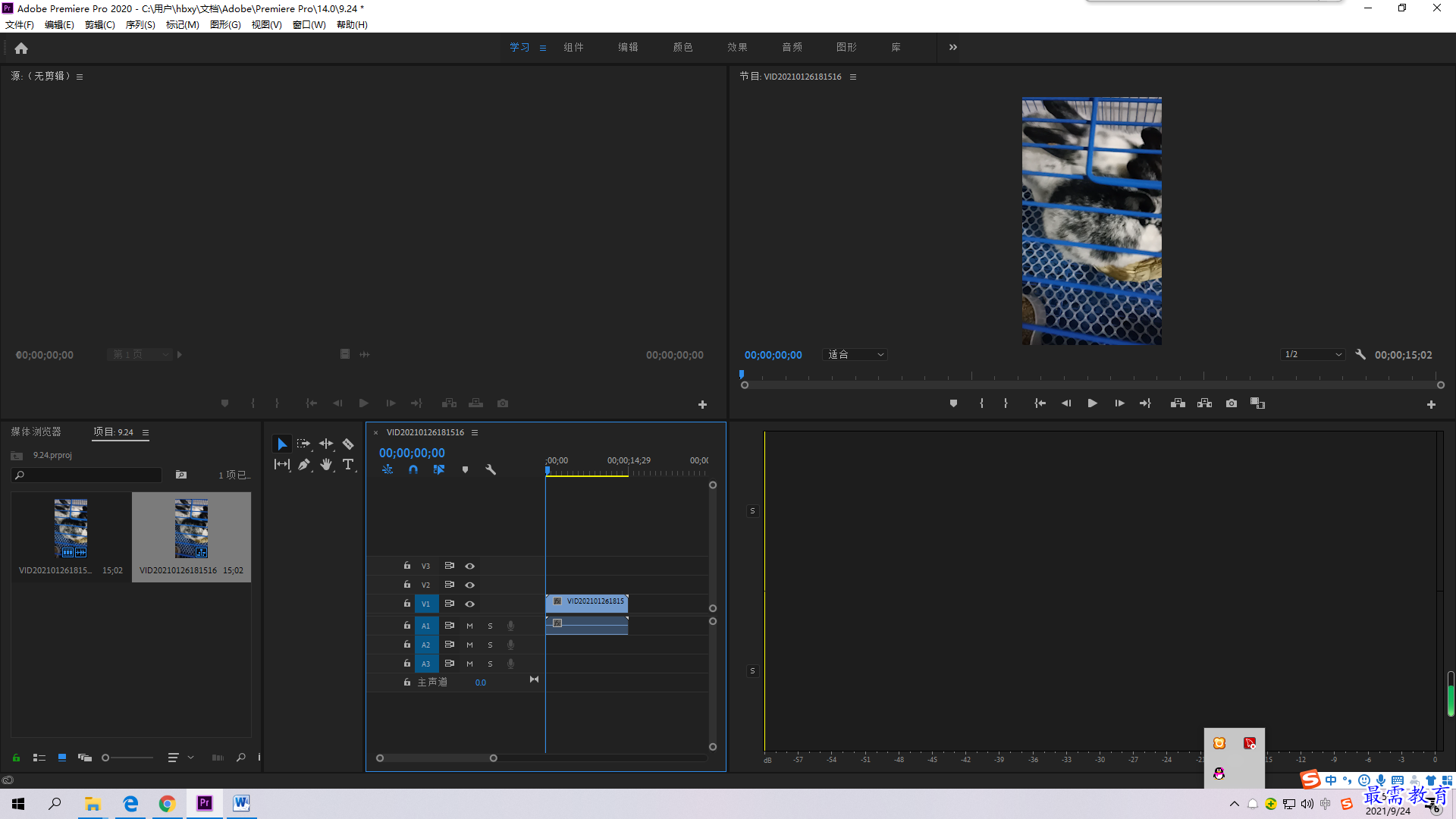Viewport: 1456px width, 819px height.
Task: Open program monitor settings wrench
Action: click(1360, 354)
